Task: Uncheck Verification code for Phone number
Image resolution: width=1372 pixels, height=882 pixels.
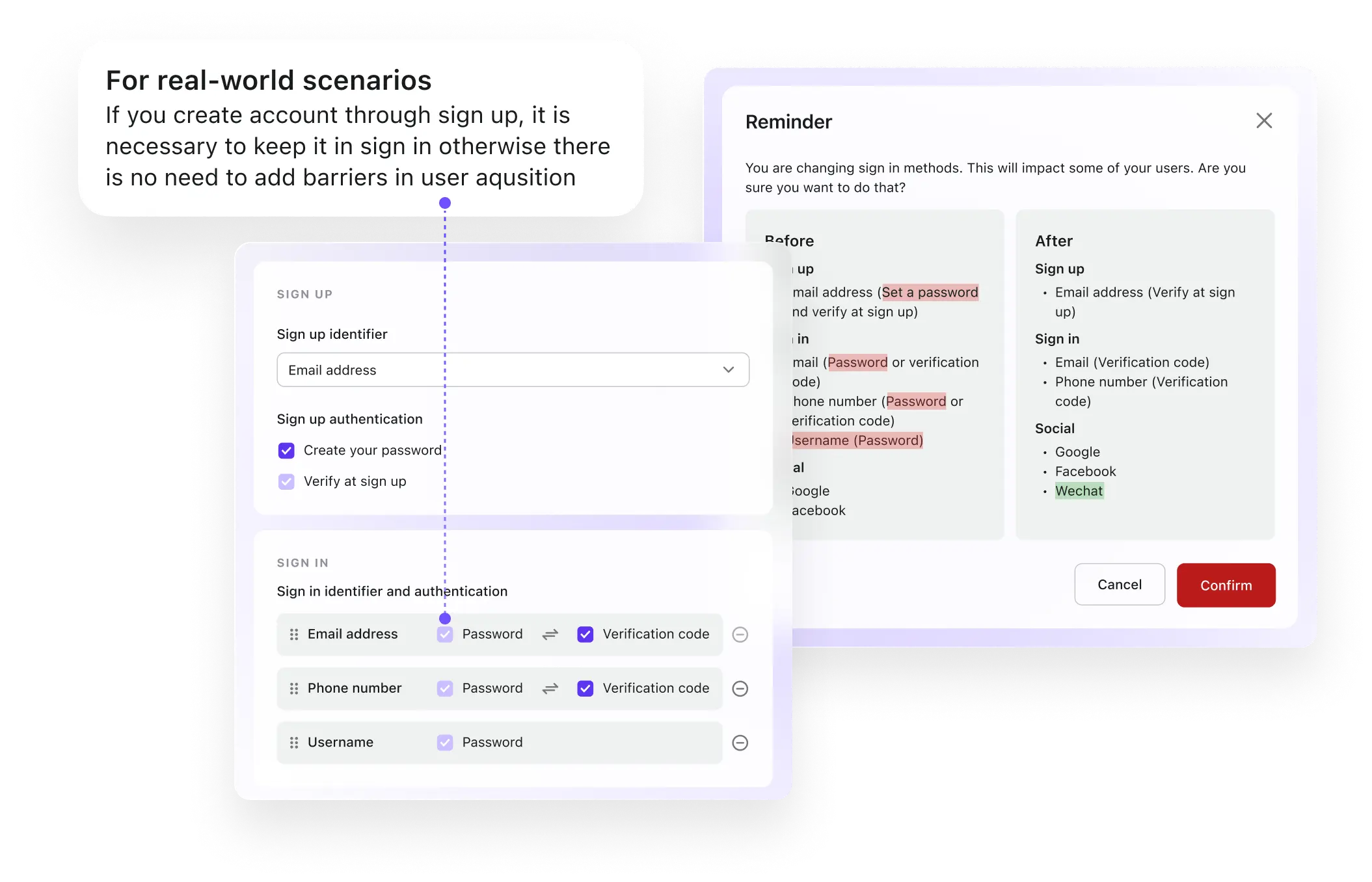Action: pyautogui.click(x=585, y=688)
